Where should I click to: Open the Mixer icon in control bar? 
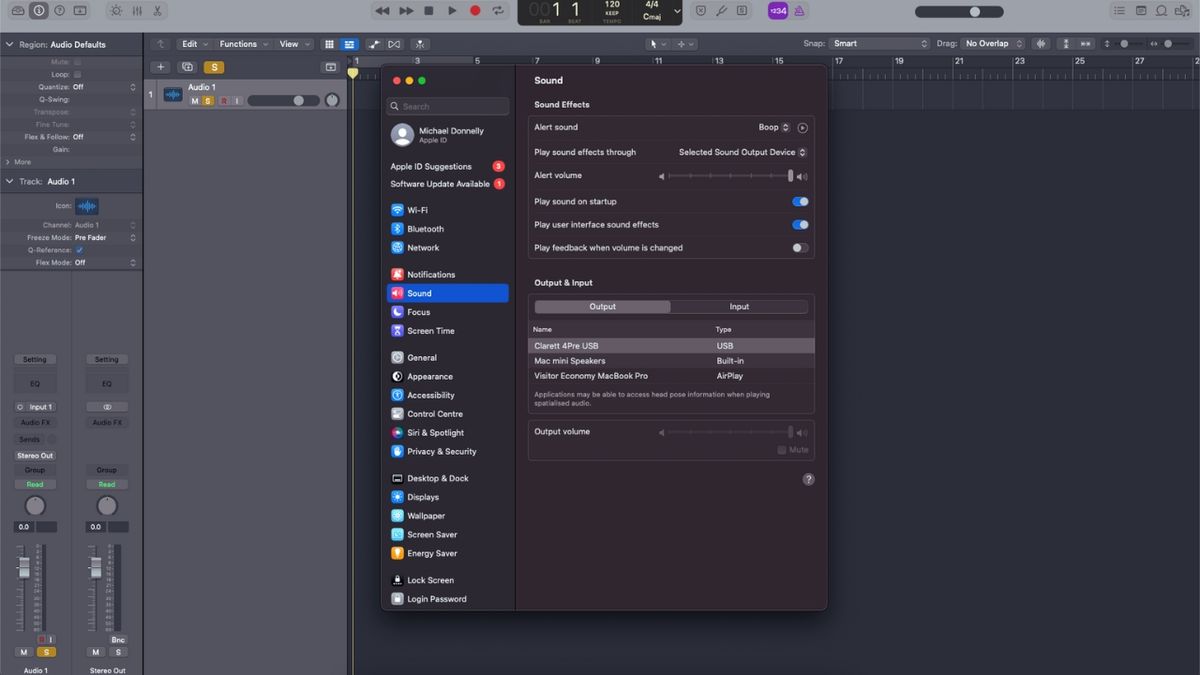[x=138, y=10]
